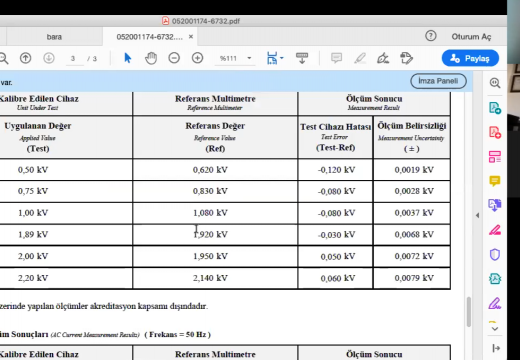This screenshot has width=520, height=360.
Task: Zoom in with the plus icon
Action: [197, 58]
